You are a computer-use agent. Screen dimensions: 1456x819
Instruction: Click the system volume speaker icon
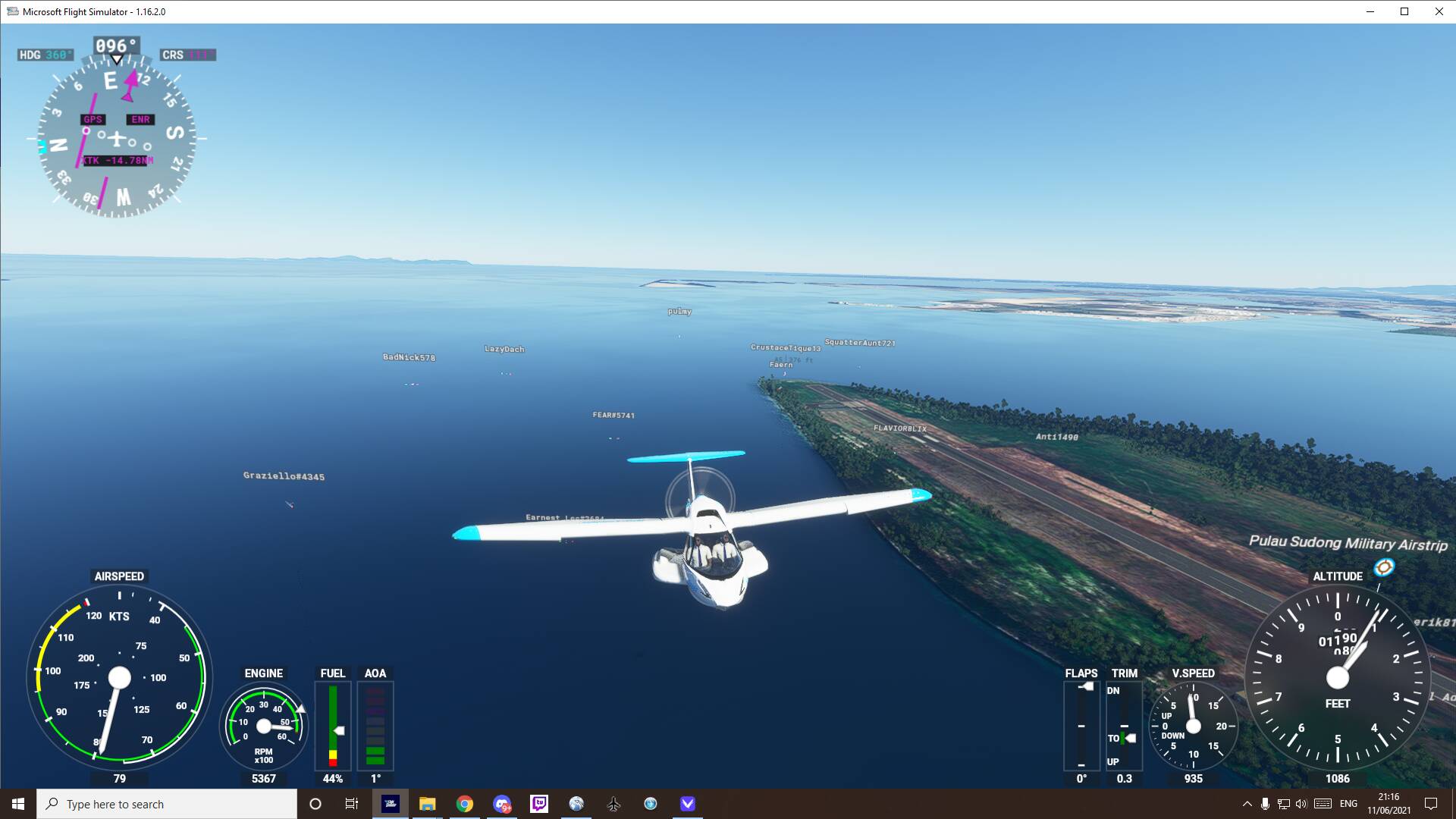point(1301,804)
